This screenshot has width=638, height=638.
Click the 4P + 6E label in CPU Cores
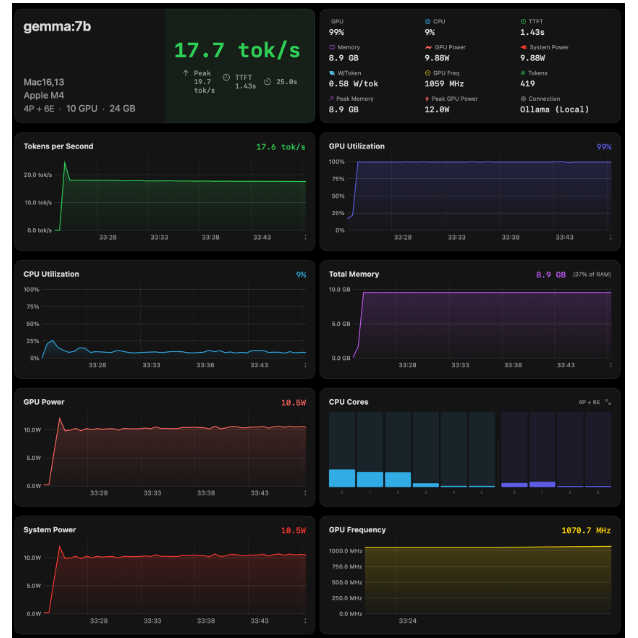(589, 402)
